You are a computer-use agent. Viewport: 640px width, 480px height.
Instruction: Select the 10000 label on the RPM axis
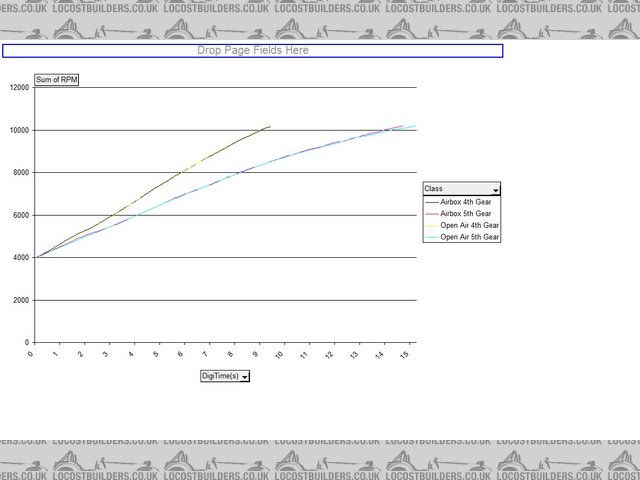20,130
